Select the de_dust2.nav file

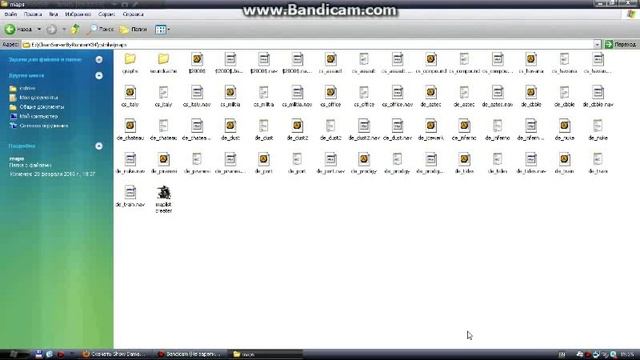[x=364, y=130]
